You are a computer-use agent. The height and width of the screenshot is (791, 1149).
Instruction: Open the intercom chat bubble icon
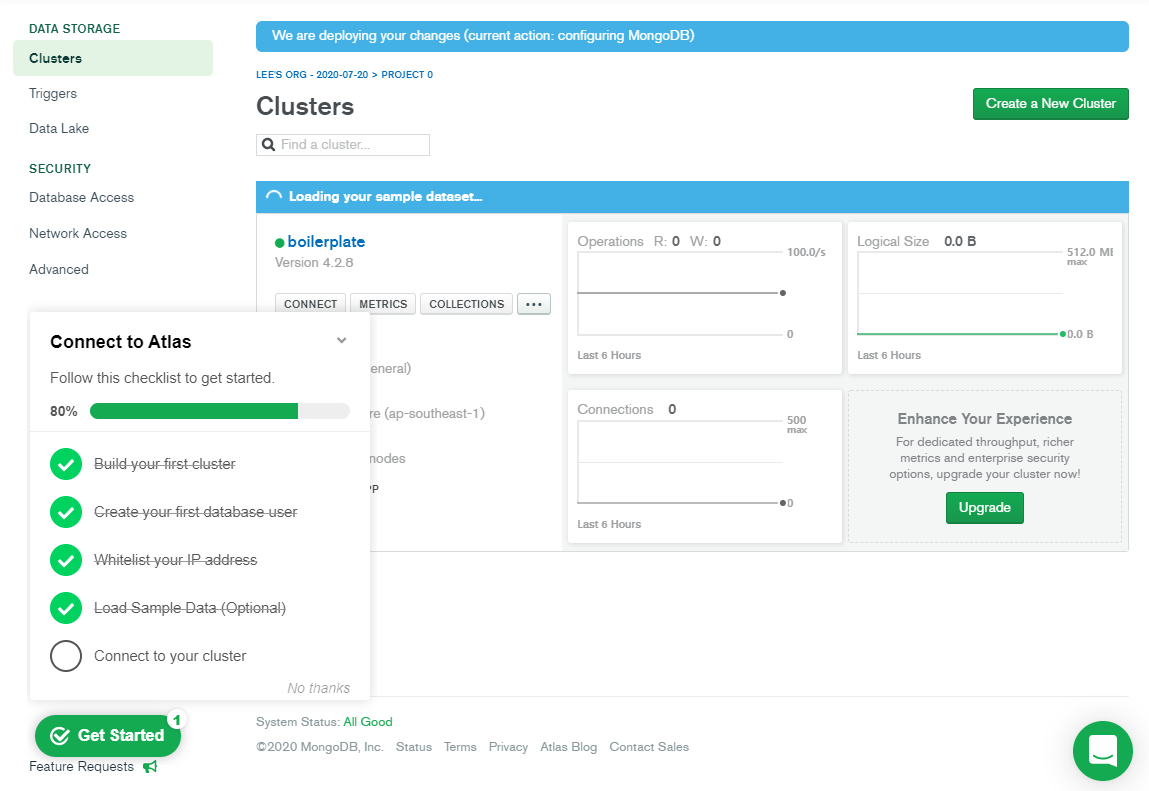1102,751
